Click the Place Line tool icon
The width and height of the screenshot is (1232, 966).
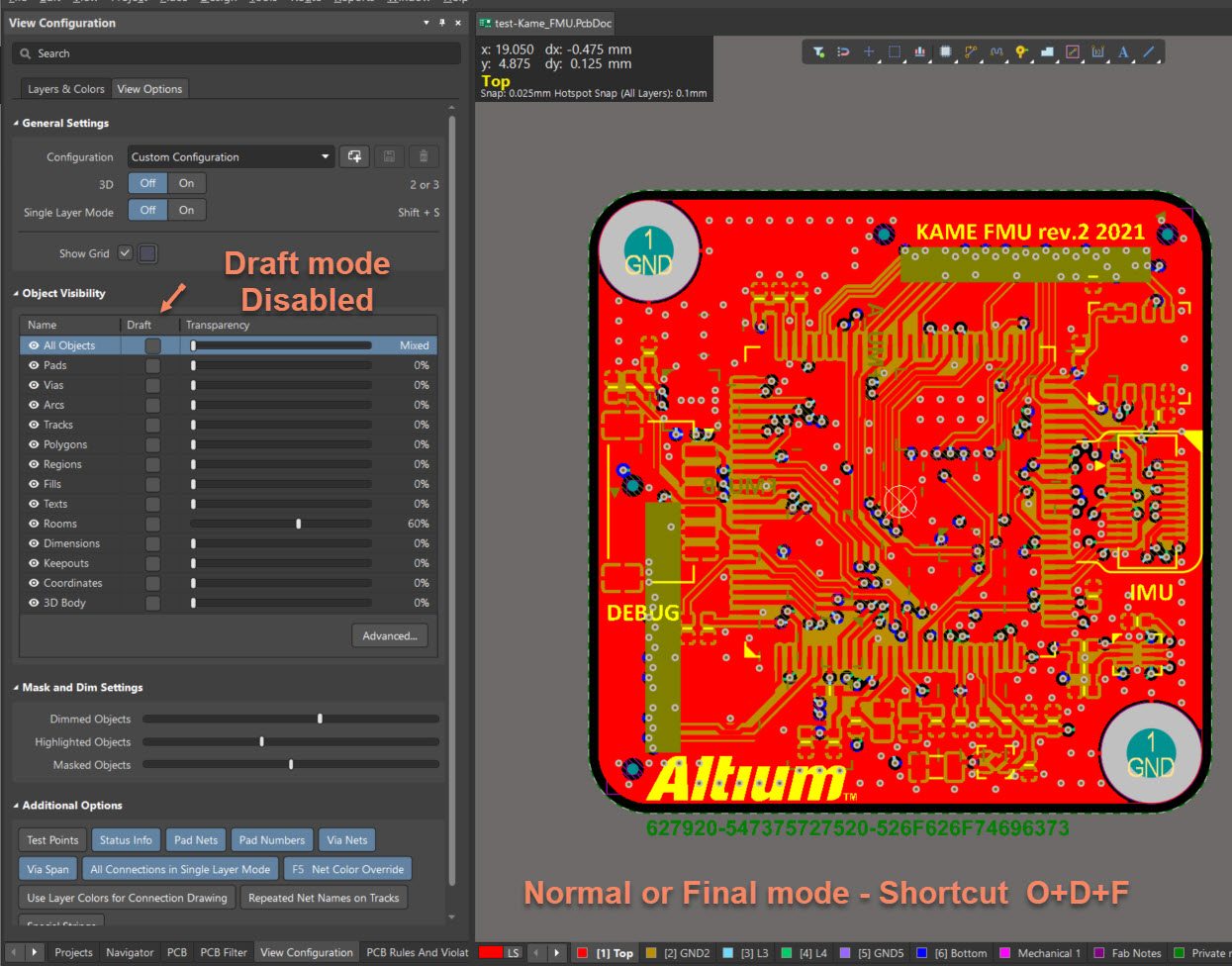click(x=1149, y=52)
